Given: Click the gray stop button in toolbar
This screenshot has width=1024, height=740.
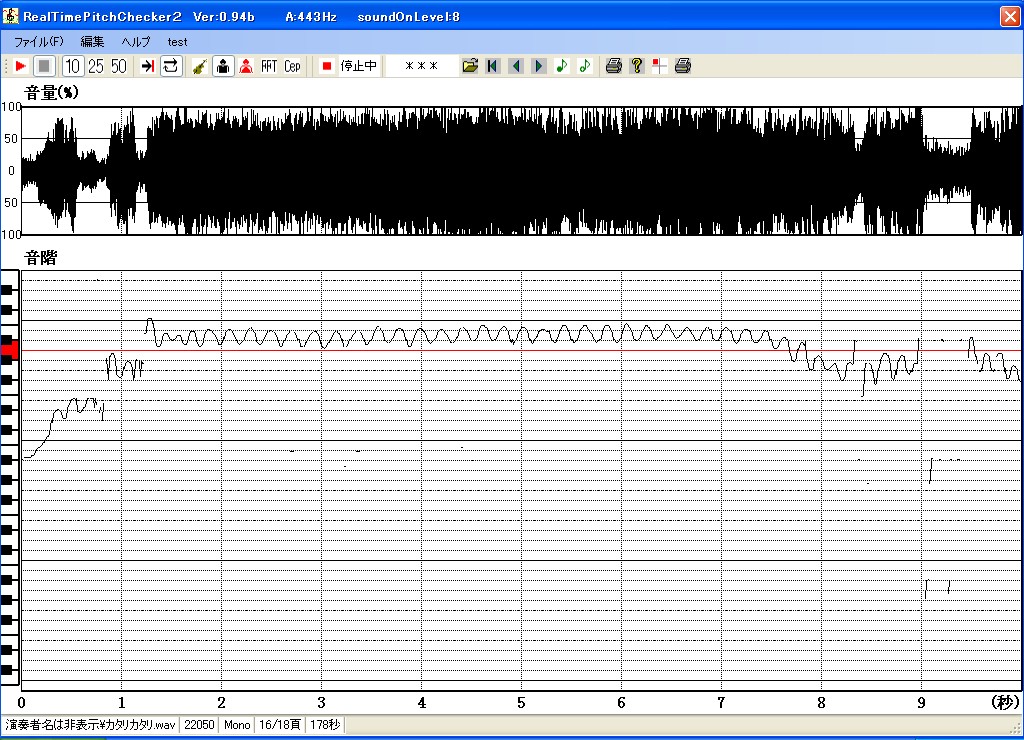Looking at the screenshot, I should 44,66.
